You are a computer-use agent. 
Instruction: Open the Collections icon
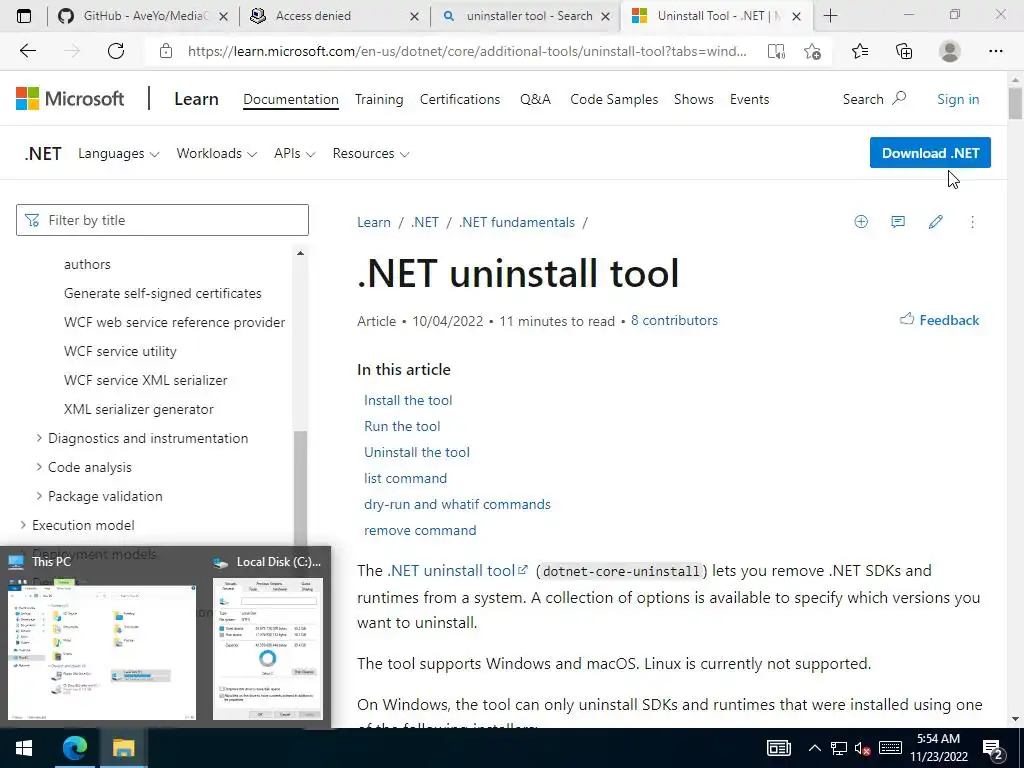[x=904, y=51]
